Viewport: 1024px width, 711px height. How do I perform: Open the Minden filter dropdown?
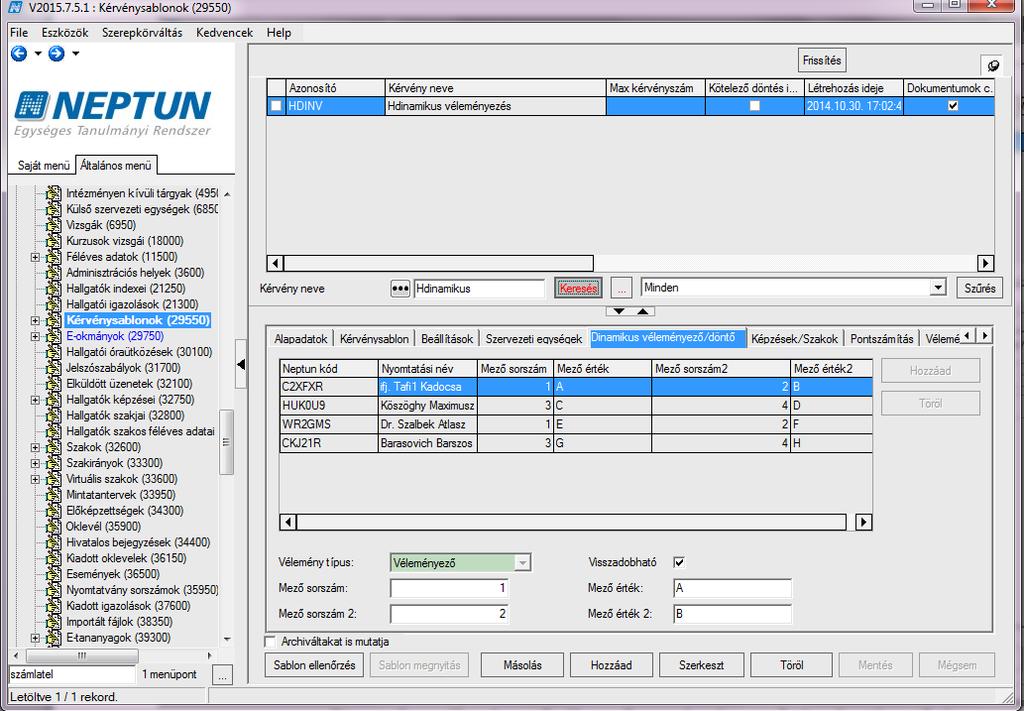click(938, 287)
